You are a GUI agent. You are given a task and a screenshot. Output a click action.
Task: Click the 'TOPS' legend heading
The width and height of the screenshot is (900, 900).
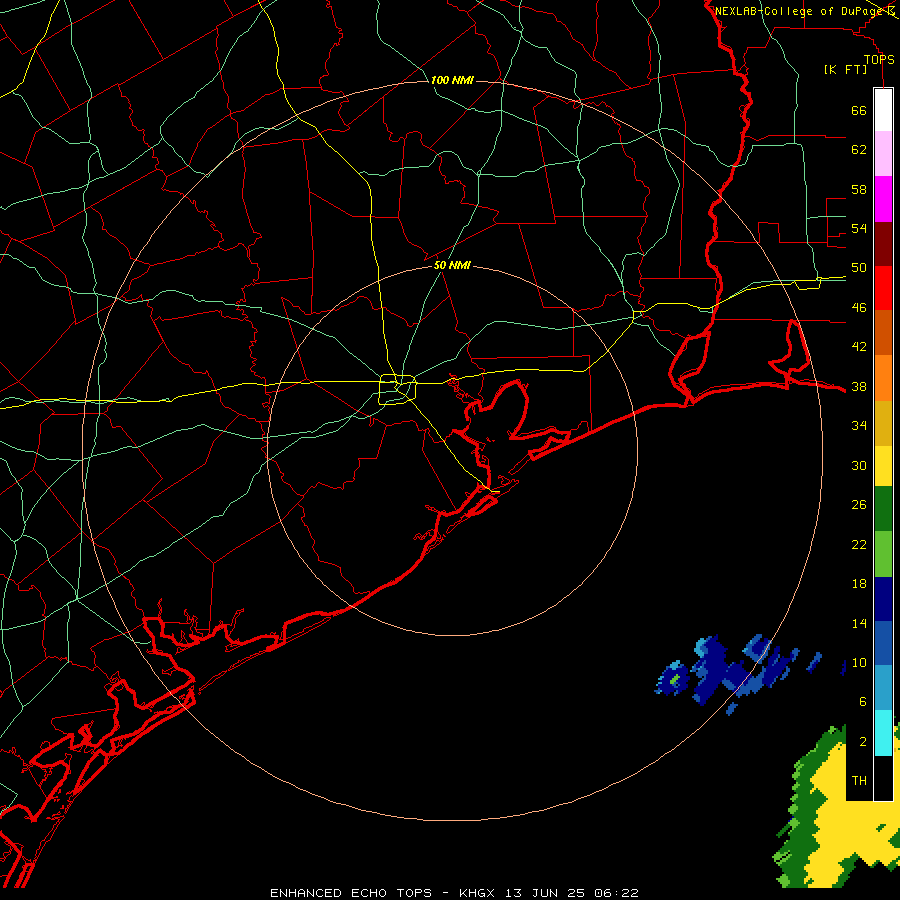(879, 59)
